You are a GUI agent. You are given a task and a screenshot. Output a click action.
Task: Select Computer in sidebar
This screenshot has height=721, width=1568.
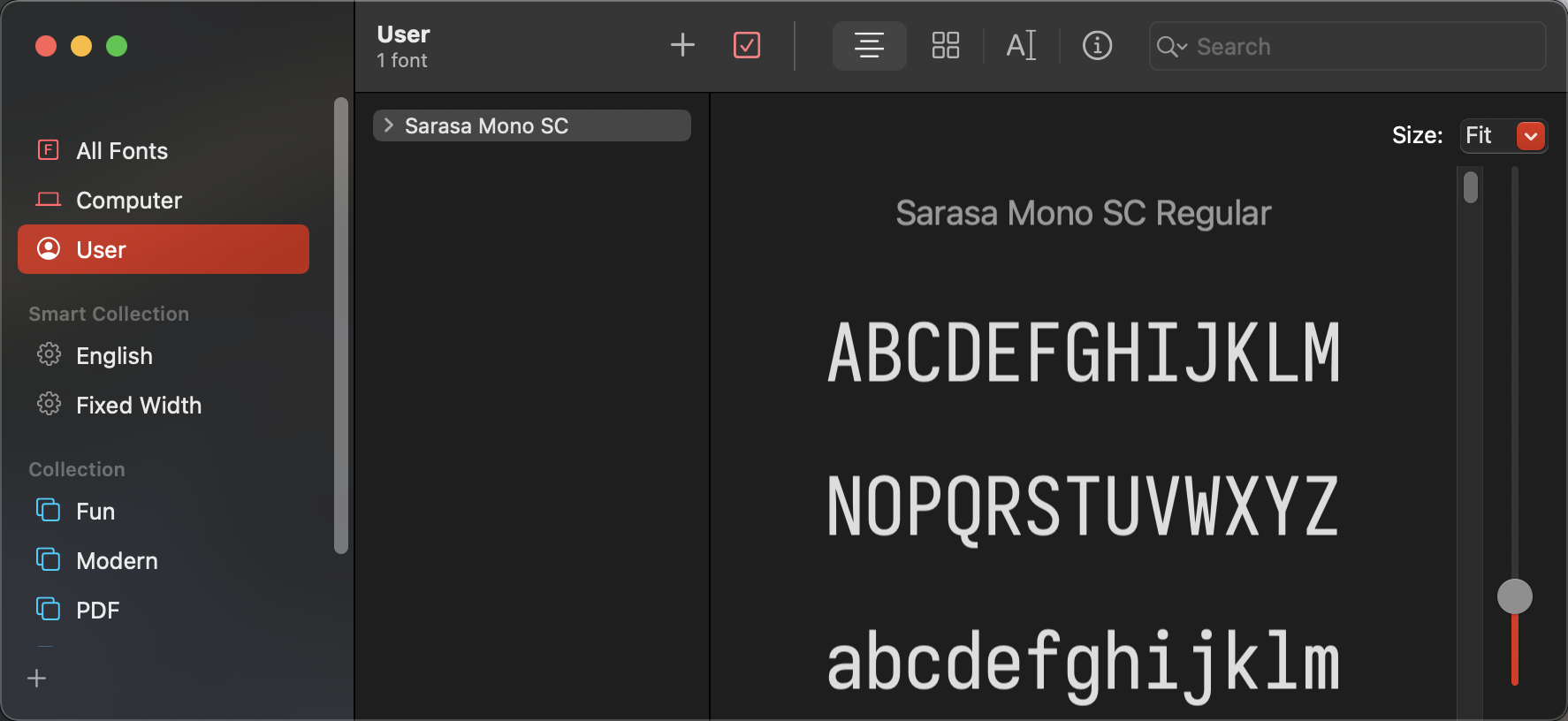tap(164, 201)
